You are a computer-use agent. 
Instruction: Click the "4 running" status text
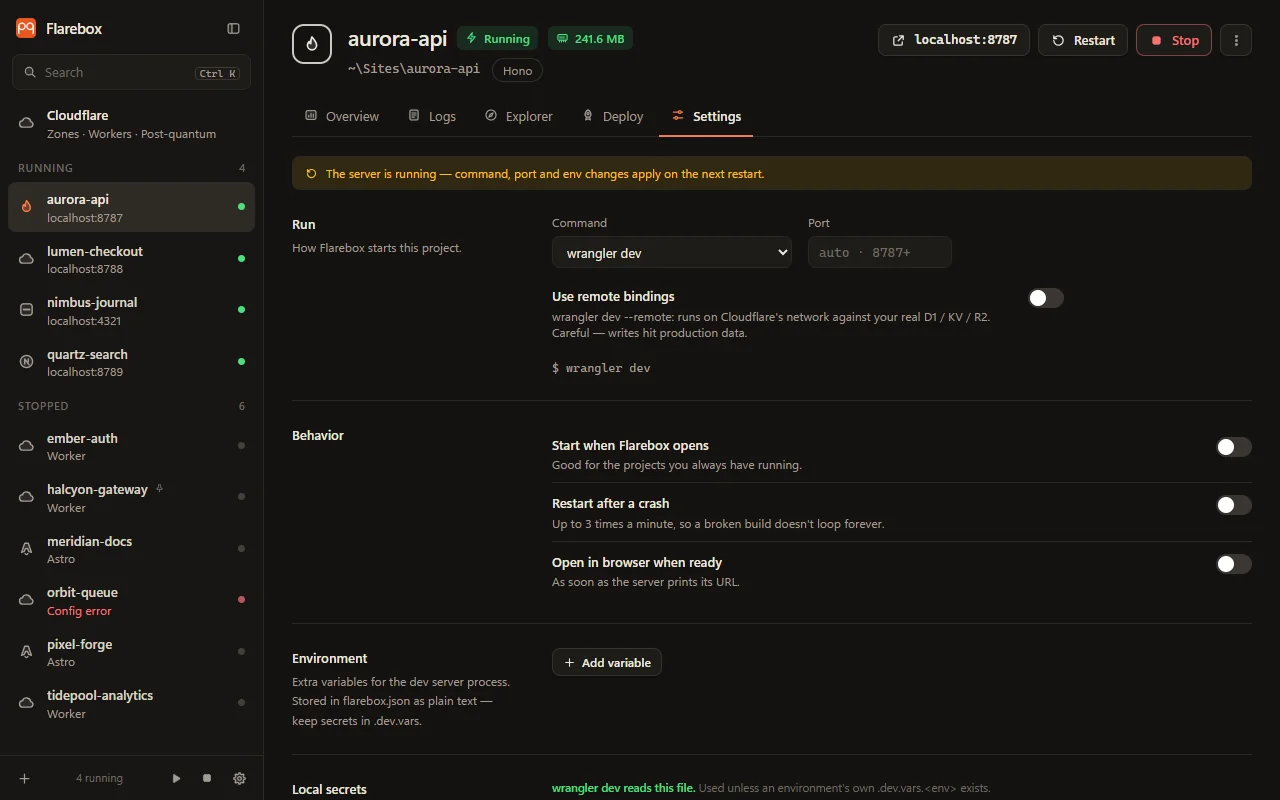coord(99,778)
